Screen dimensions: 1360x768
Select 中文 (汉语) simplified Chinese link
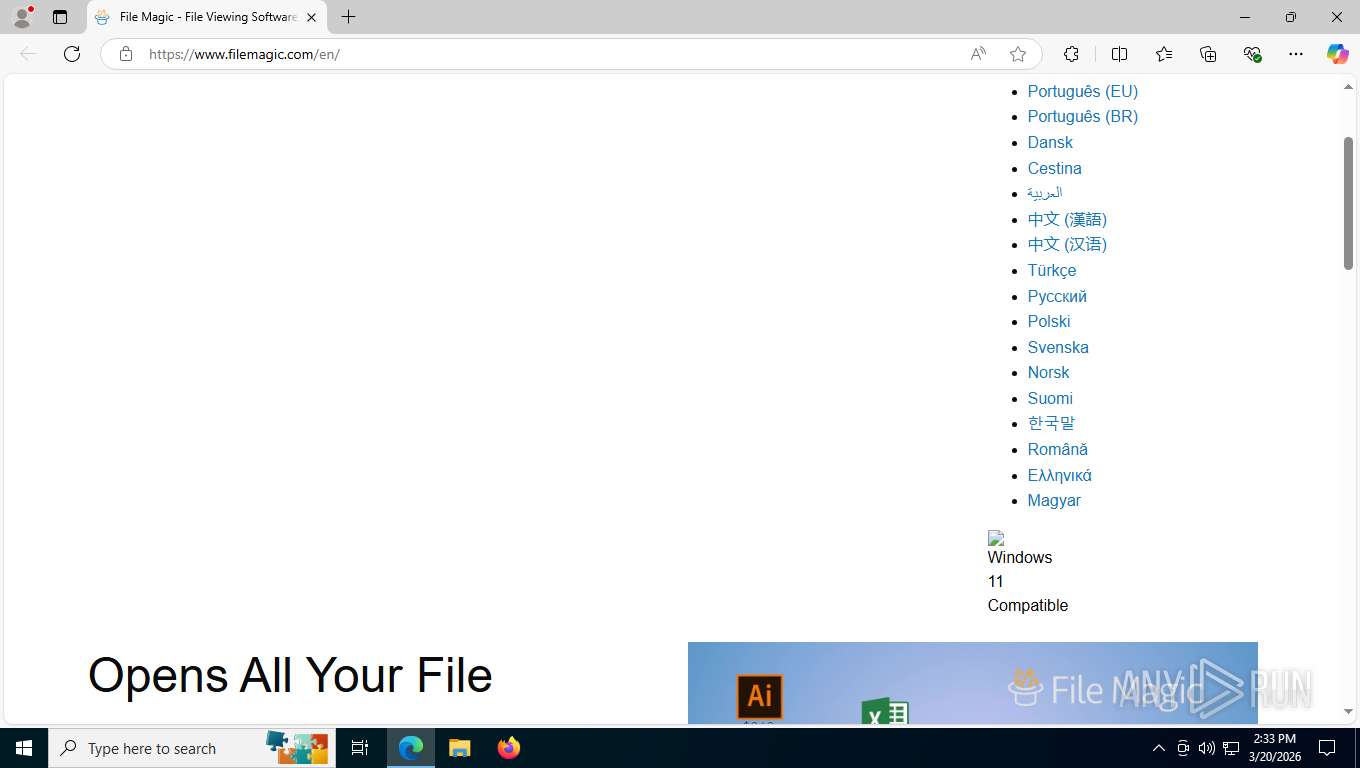[x=1067, y=244]
